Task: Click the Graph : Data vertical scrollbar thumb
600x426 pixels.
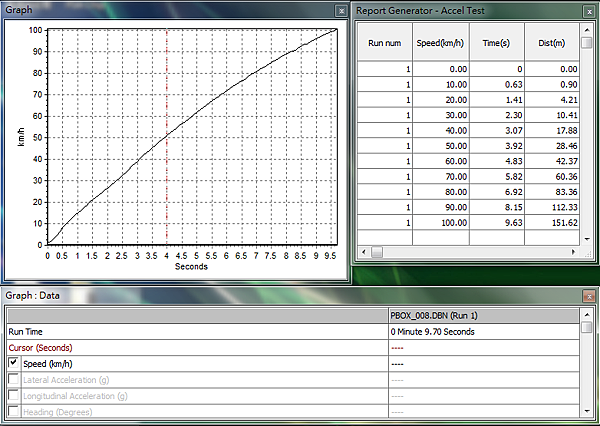Action: pos(587,327)
